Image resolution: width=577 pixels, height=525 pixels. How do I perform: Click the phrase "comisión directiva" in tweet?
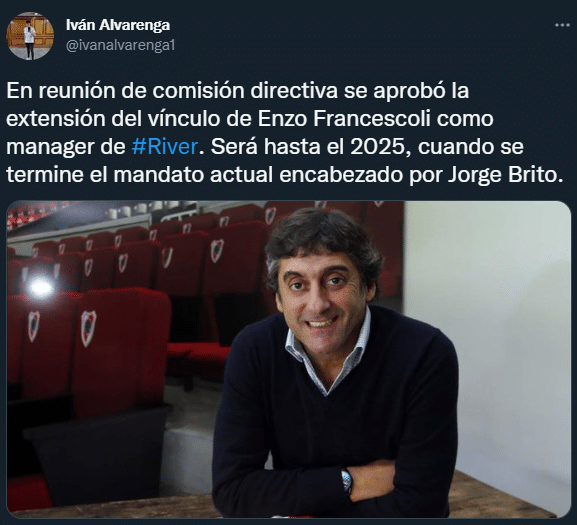click(x=245, y=91)
